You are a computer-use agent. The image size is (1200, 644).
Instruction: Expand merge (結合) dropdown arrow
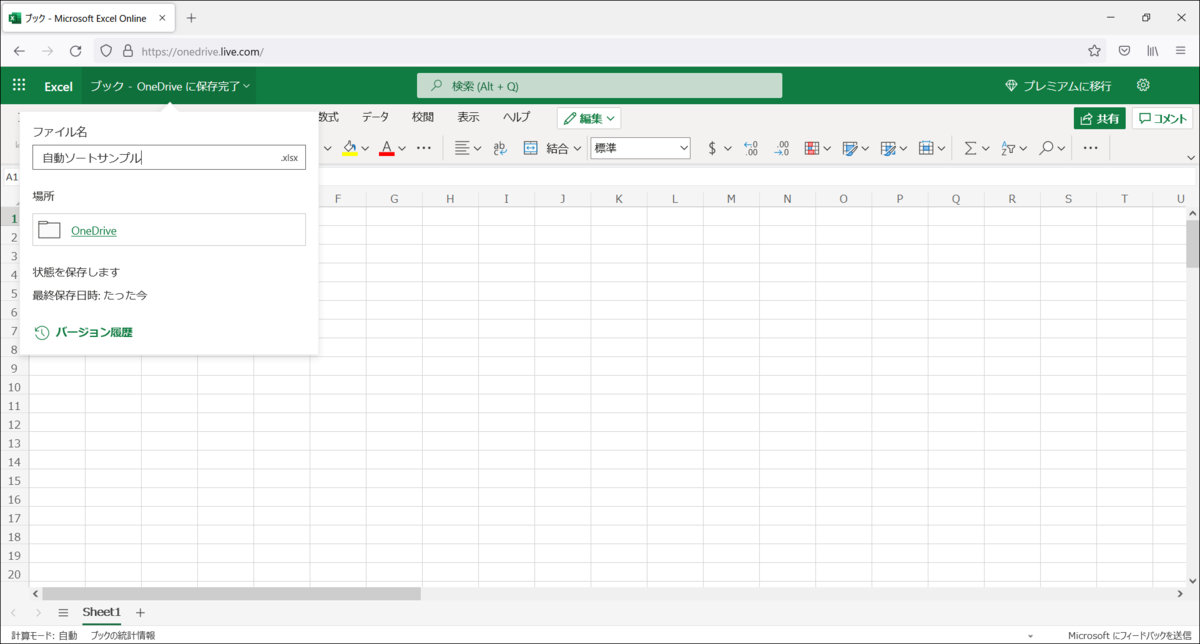(578, 148)
